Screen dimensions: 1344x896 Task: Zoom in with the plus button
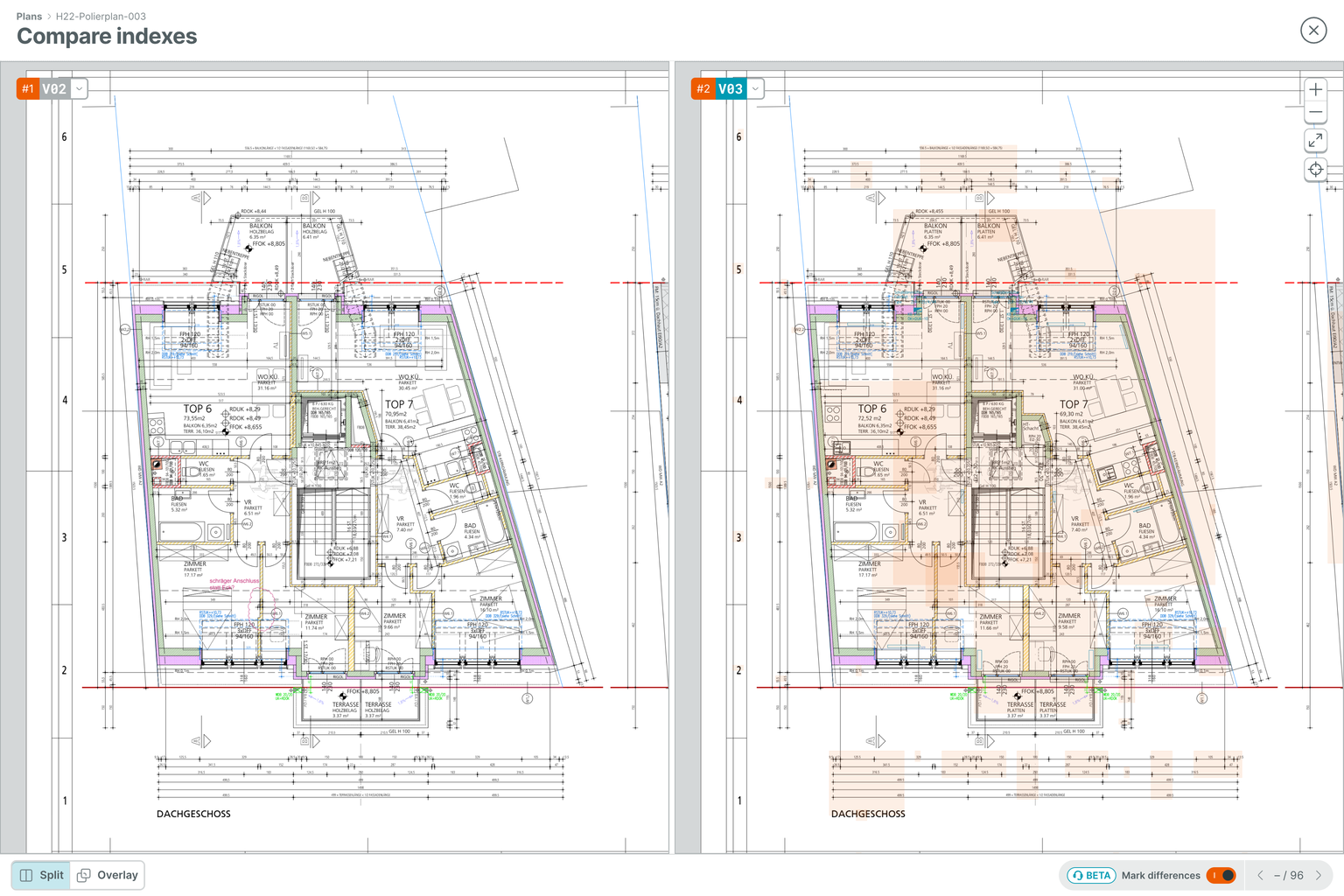click(1315, 89)
